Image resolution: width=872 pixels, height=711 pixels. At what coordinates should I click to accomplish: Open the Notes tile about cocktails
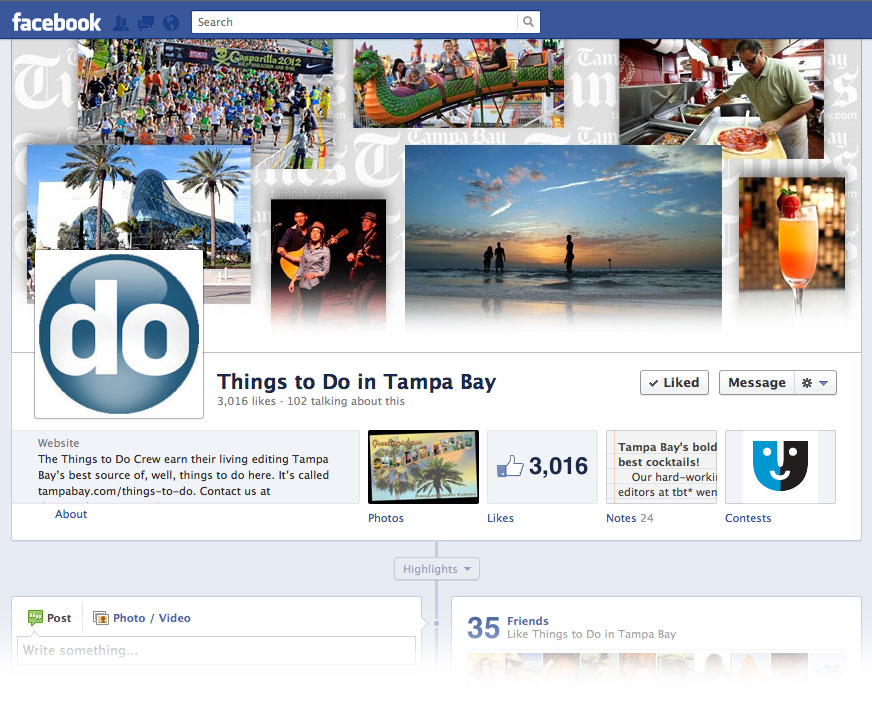pos(661,467)
